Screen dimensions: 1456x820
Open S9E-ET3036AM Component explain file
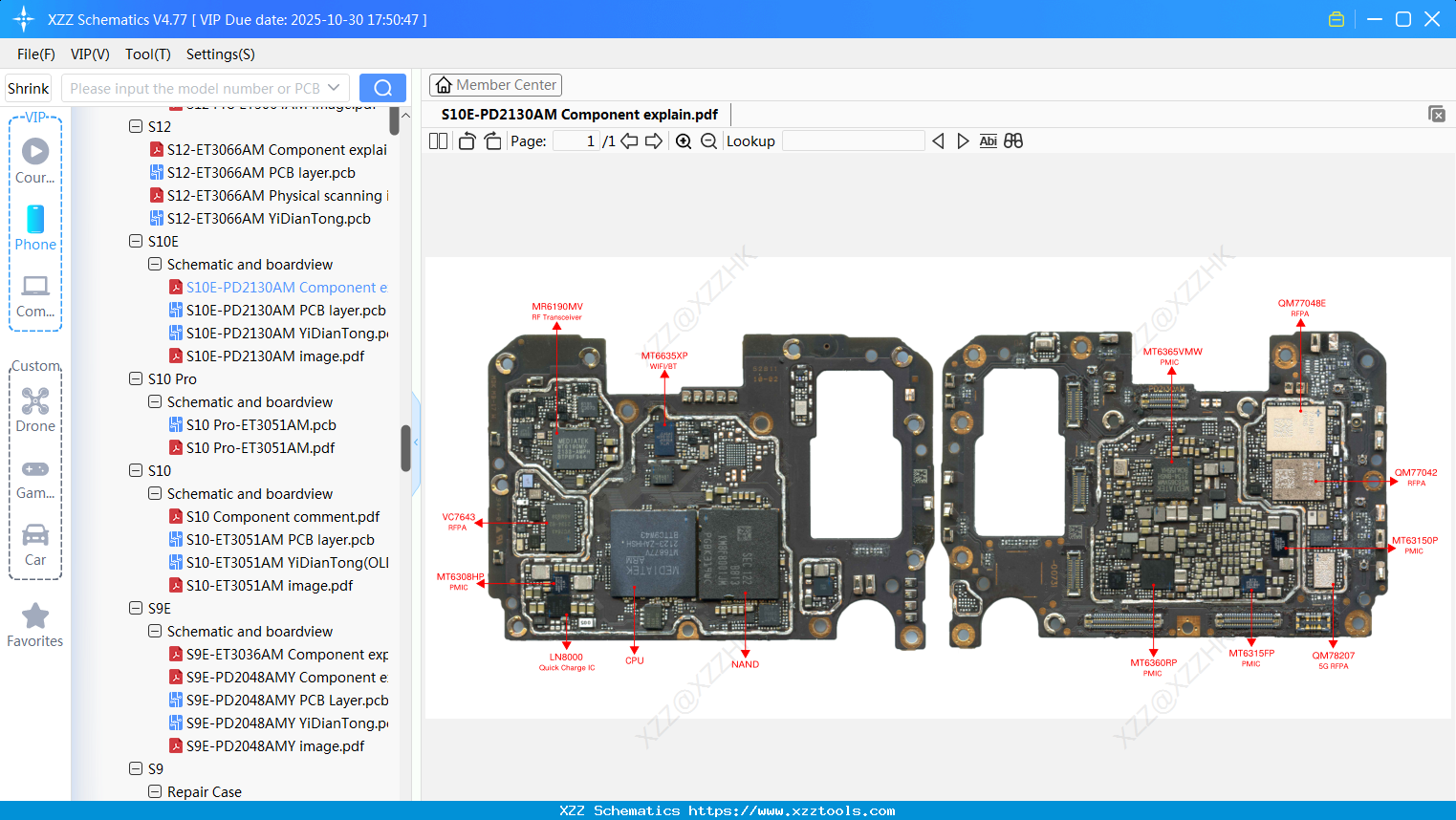pos(287,654)
